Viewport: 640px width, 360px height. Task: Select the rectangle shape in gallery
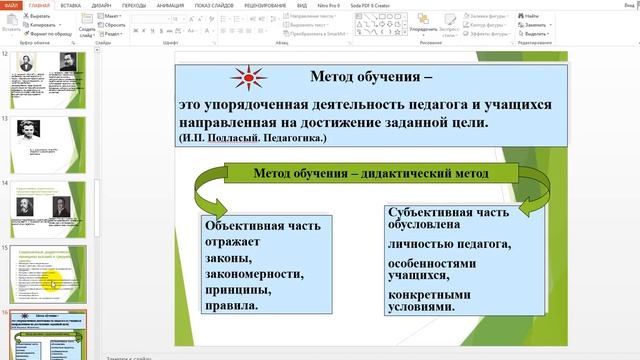382,17
